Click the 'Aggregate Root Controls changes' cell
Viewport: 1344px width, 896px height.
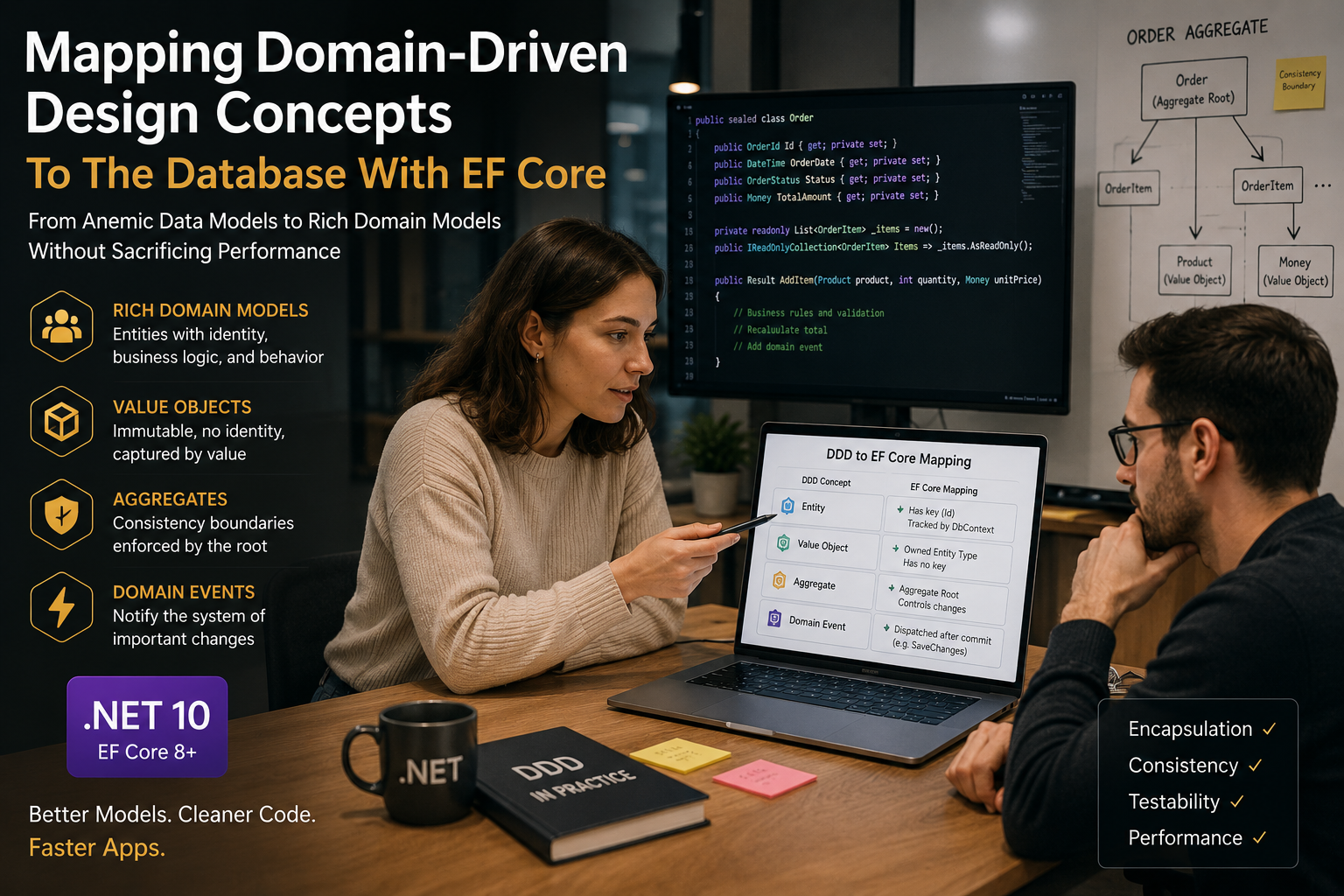pos(941,598)
